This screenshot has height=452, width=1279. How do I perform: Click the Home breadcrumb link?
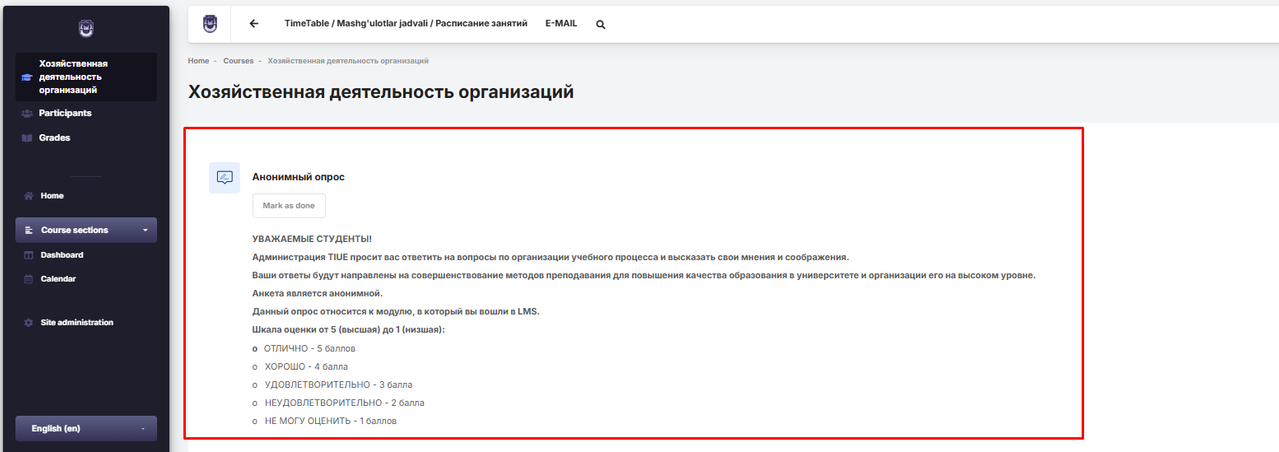coord(199,61)
